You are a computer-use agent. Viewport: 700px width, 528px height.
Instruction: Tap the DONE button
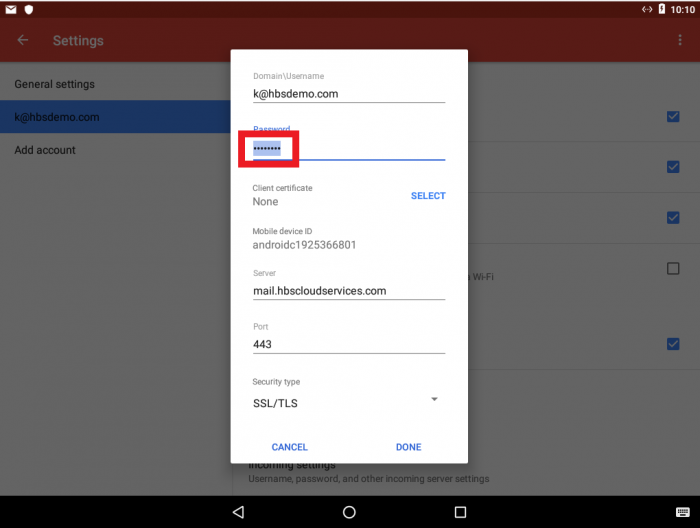[x=408, y=447]
